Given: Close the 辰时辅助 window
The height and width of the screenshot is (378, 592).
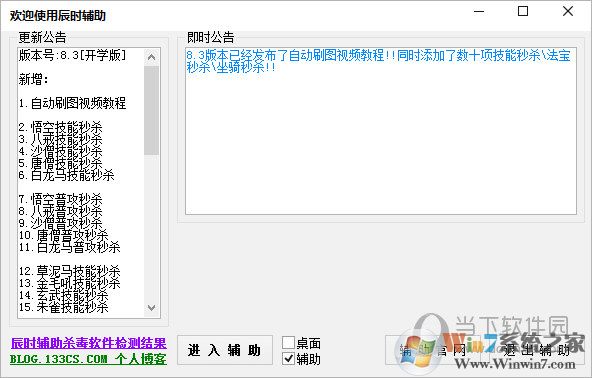Looking at the screenshot, I should click(568, 11).
